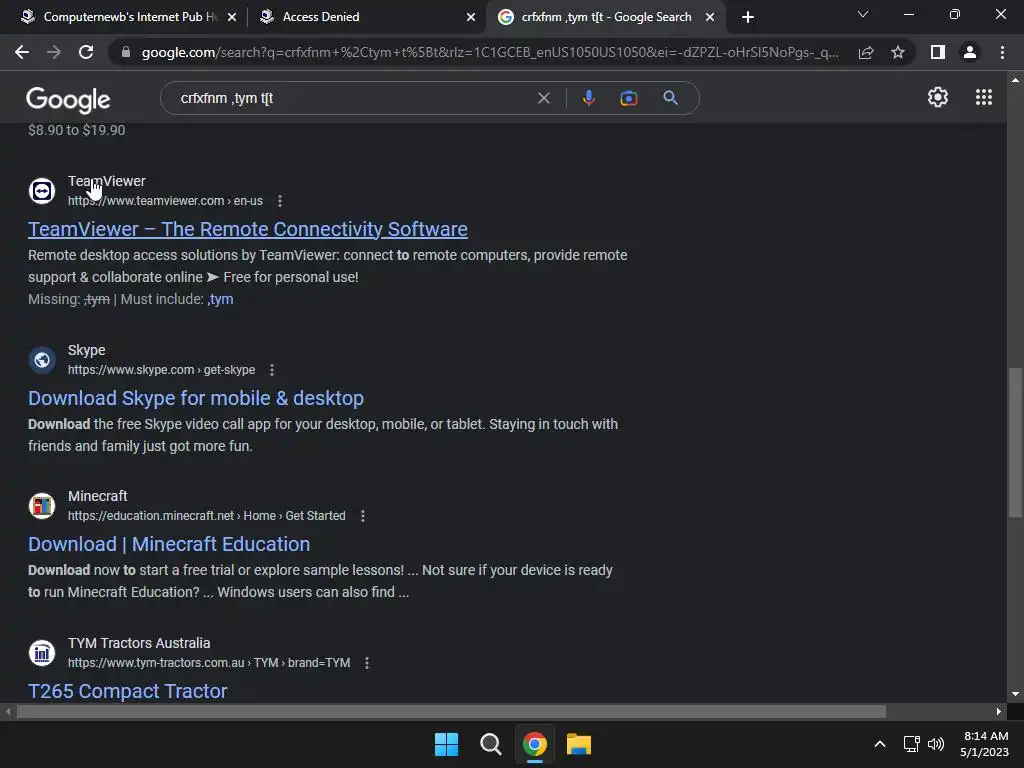Click the vertical scrollbar thumb
The image size is (1024, 768).
pos(1016,442)
